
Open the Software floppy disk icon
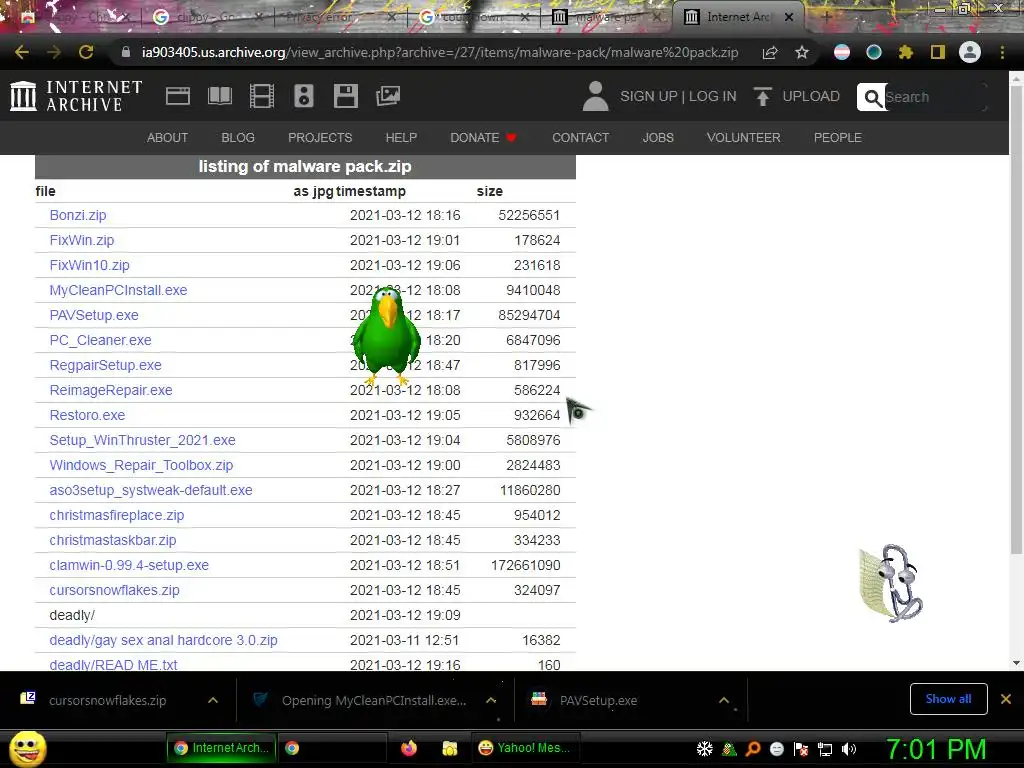point(345,96)
